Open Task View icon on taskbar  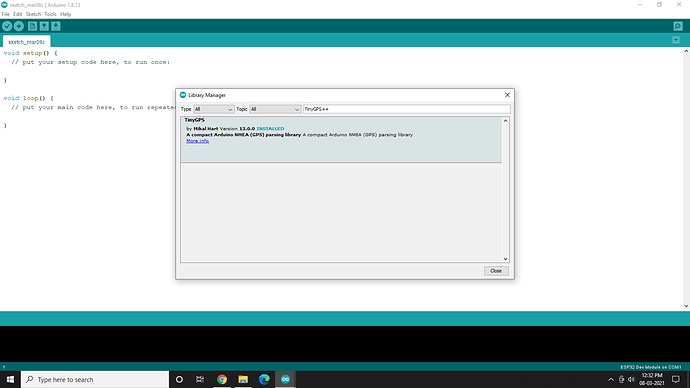(200, 379)
